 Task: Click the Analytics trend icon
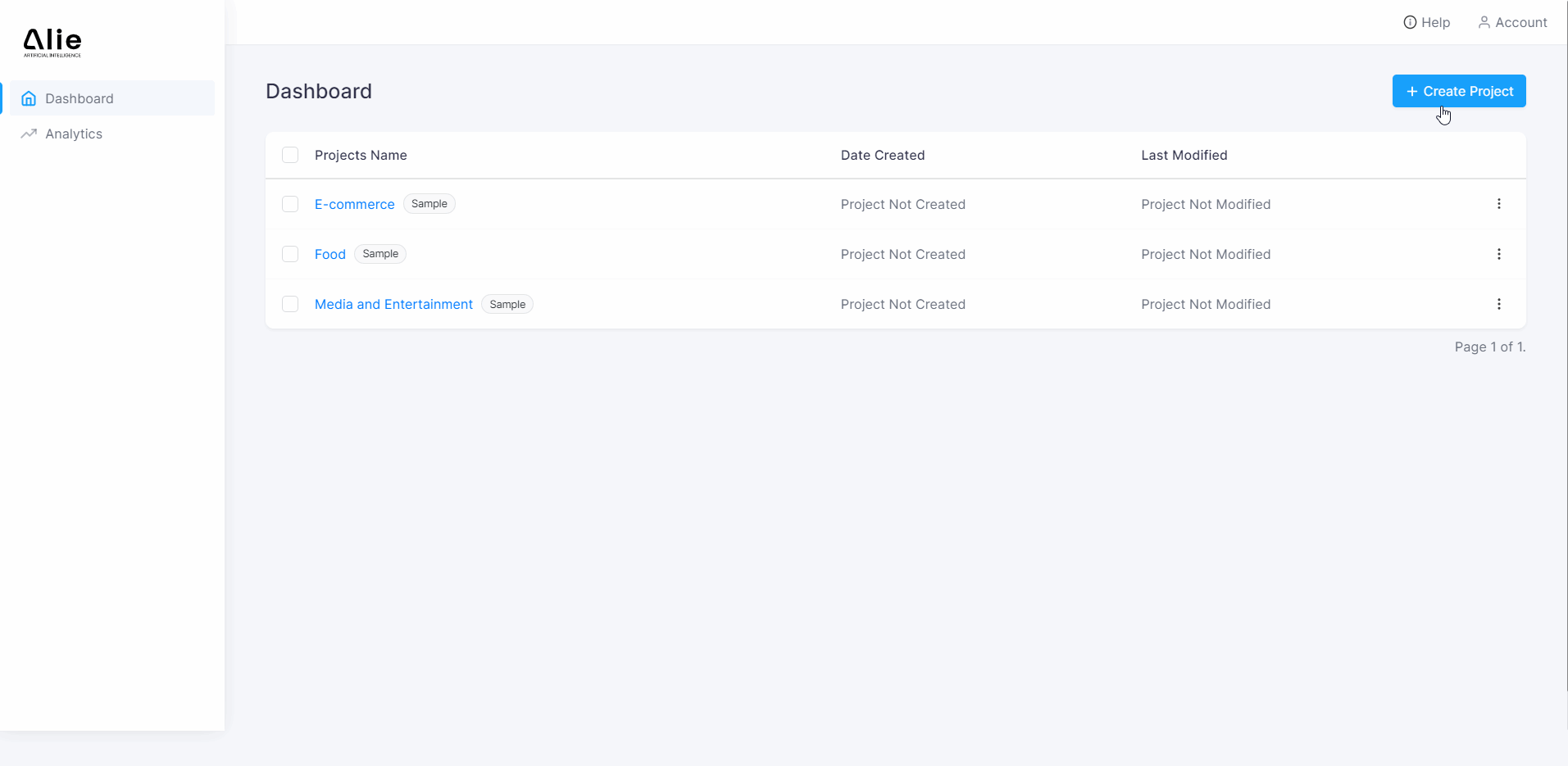click(x=29, y=134)
